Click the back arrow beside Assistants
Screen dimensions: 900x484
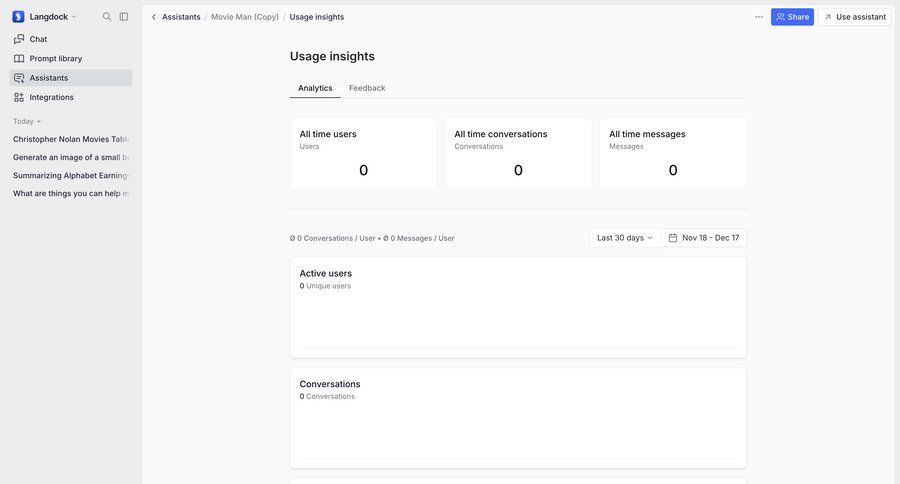pos(154,17)
